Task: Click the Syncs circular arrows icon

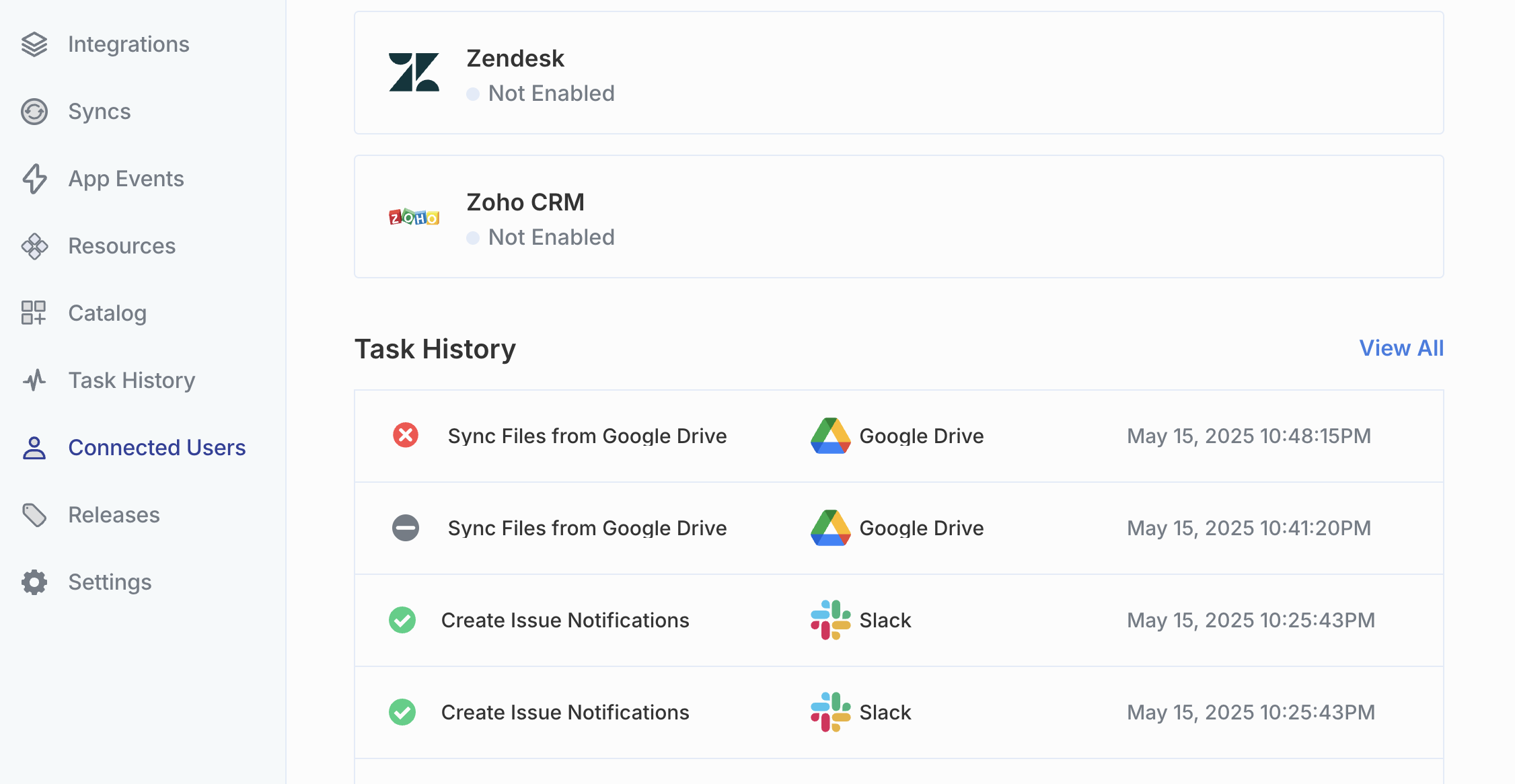Action: pyautogui.click(x=34, y=112)
